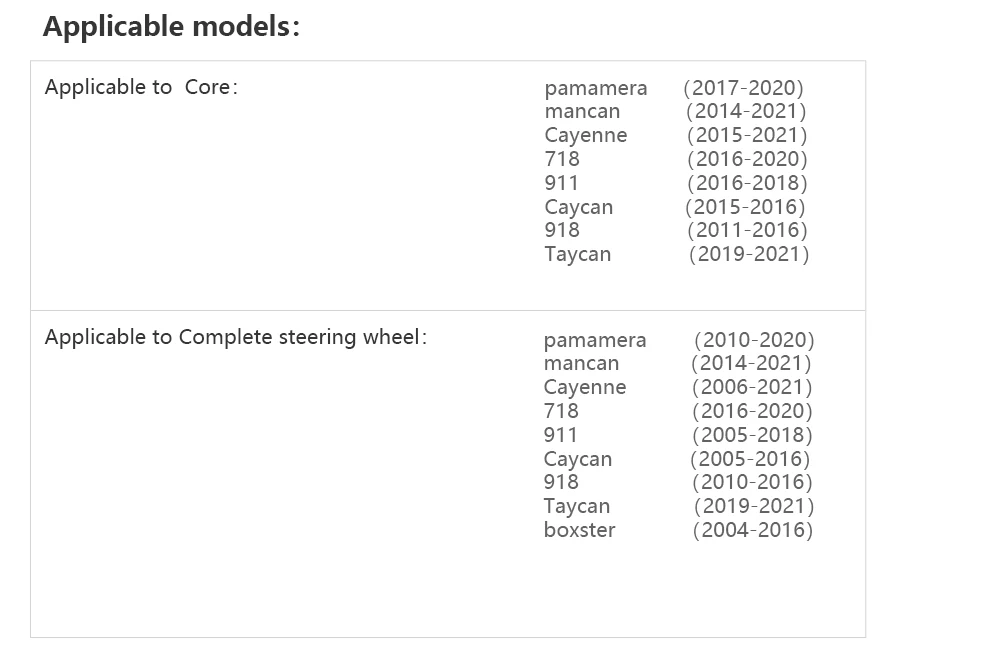Click 'mancan' in the Complete steering wheel section
1000x652 pixels.
pyautogui.click(x=581, y=363)
